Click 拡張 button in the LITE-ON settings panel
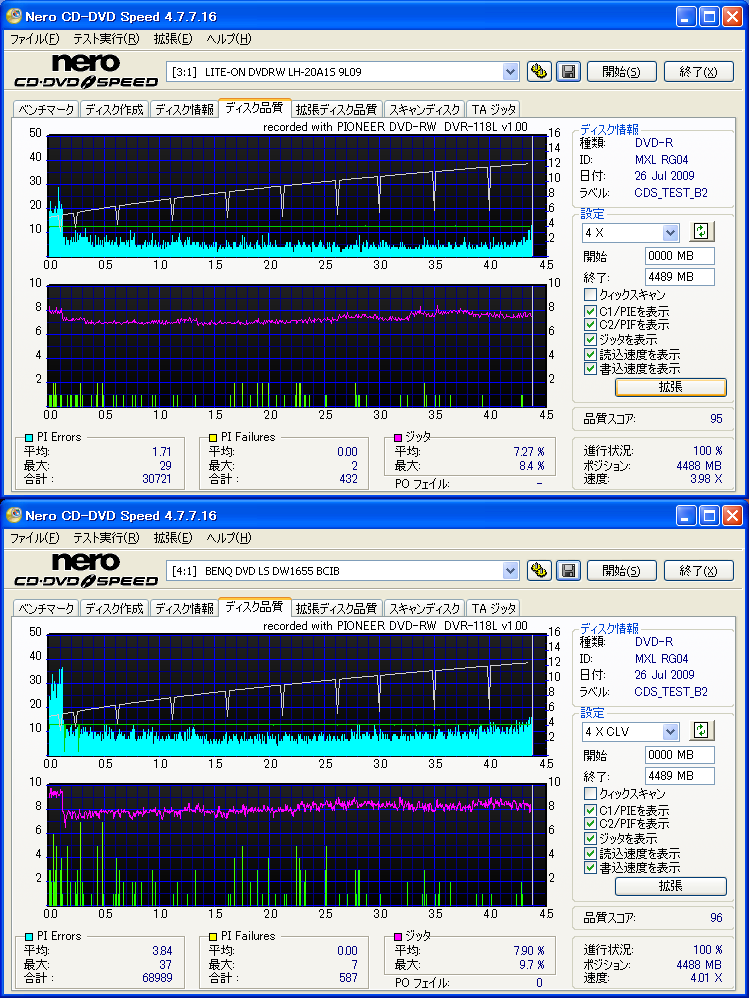749x998 pixels. (671, 387)
